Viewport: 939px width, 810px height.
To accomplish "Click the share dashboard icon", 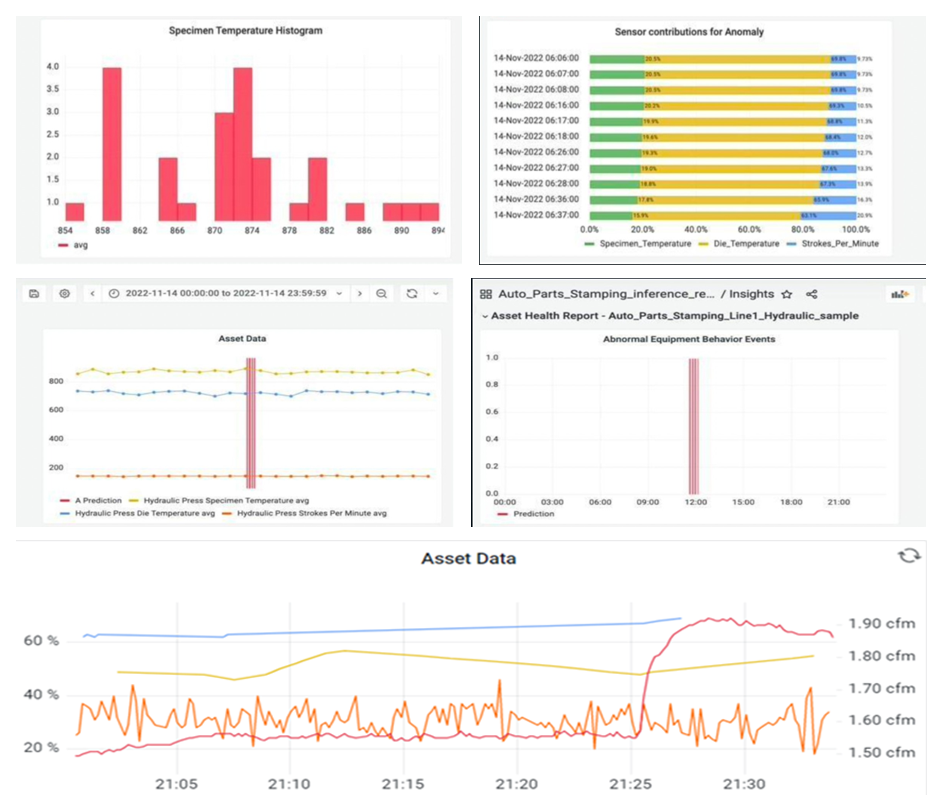I will click(812, 294).
